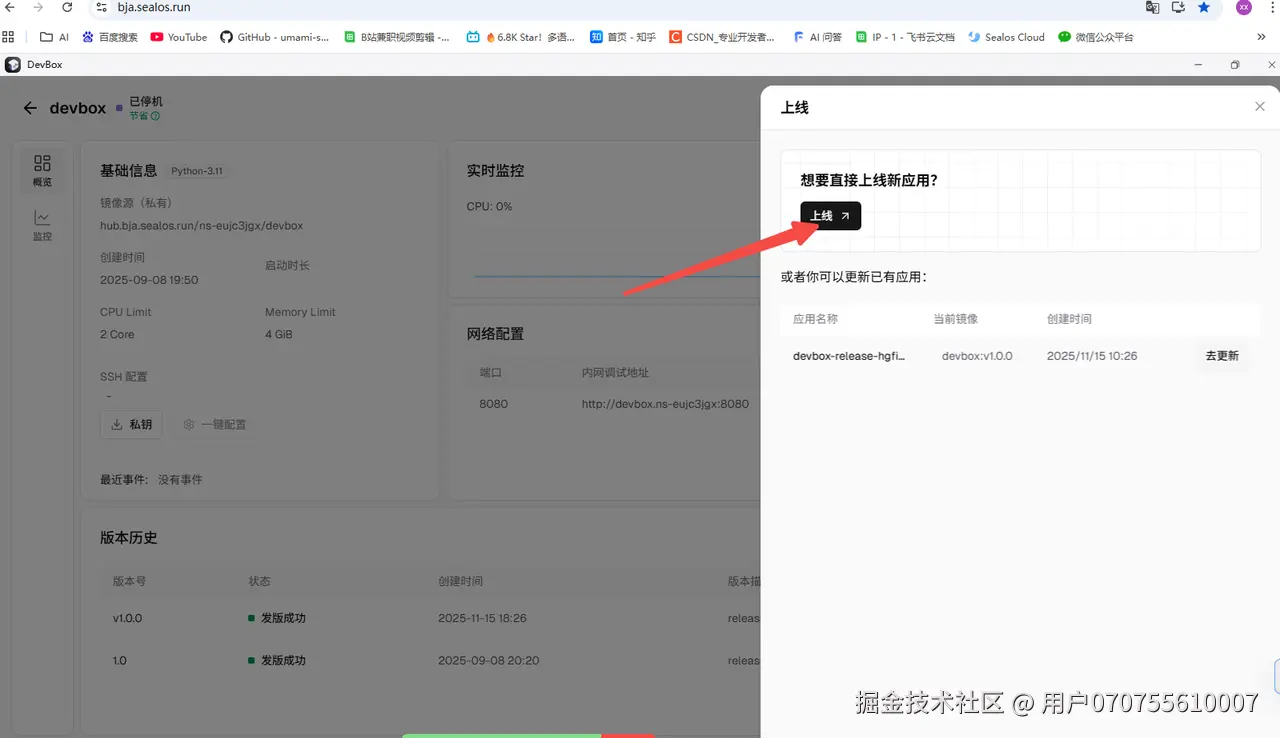Image resolution: width=1280 pixels, height=738 pixels.
Task: Click the Python-3.11 runtime tag
Action: (197, 171)
